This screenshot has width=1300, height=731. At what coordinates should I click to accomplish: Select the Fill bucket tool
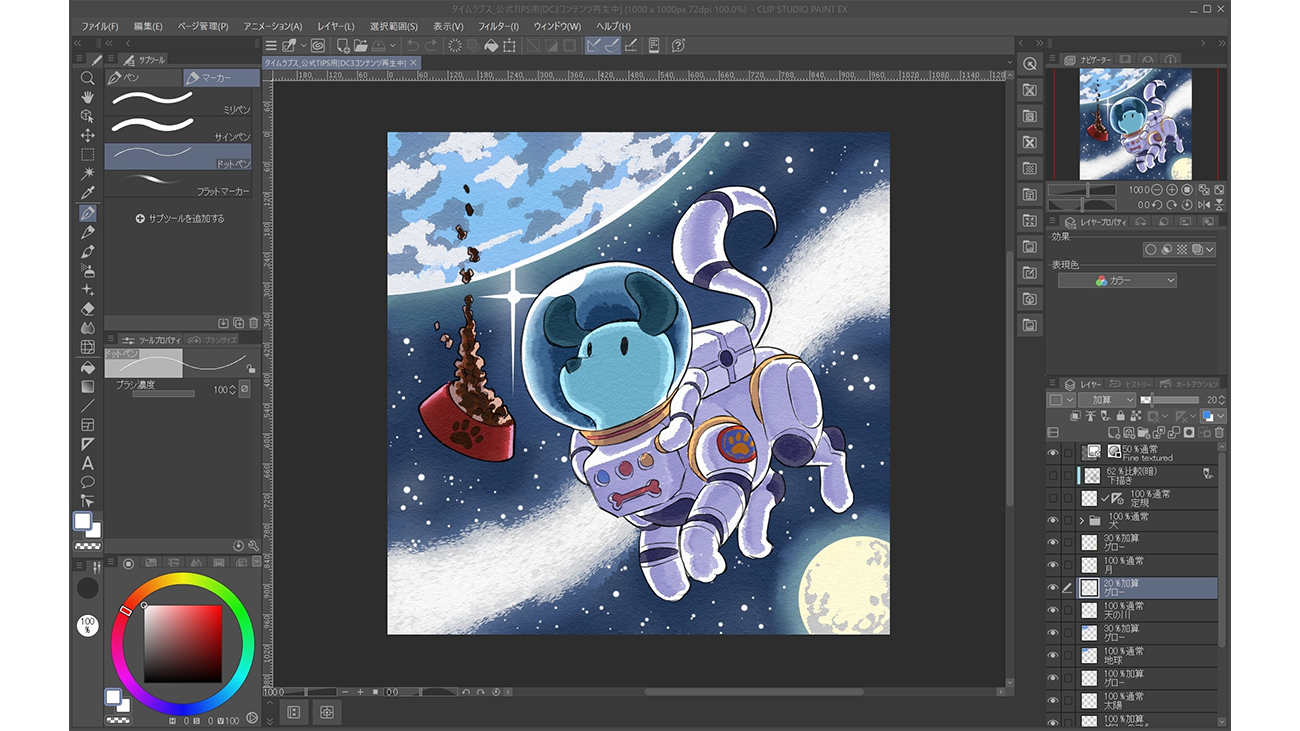tap(88, 367)
